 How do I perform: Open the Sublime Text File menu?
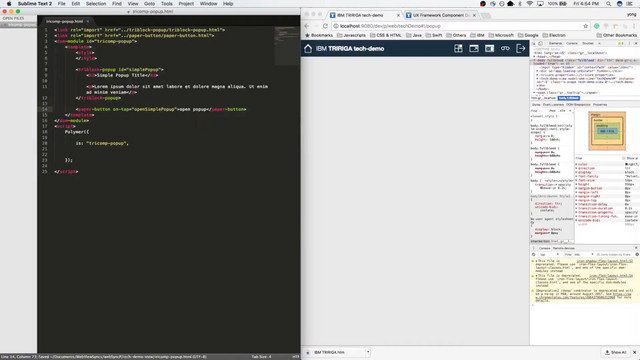pos(61,4)
